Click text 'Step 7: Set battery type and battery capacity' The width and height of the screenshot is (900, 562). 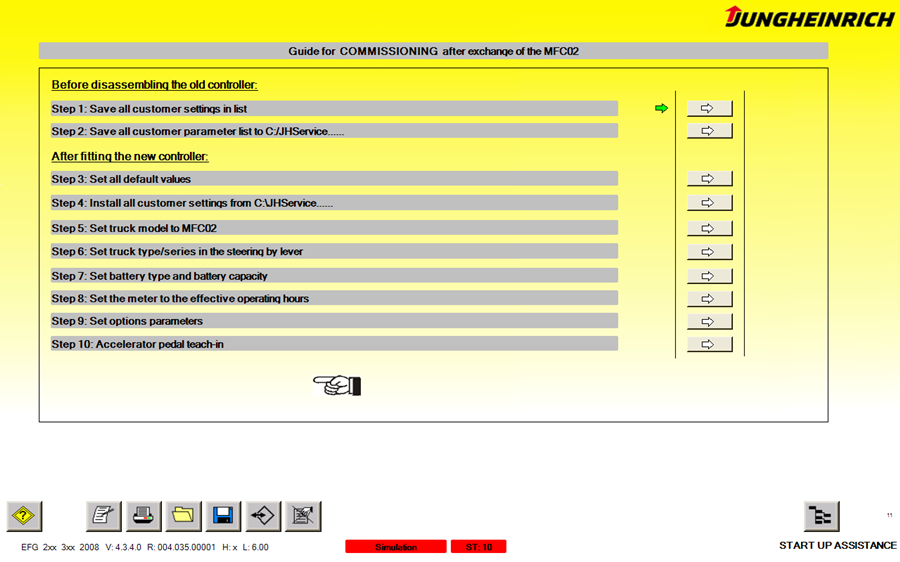(x=160, y=276)
